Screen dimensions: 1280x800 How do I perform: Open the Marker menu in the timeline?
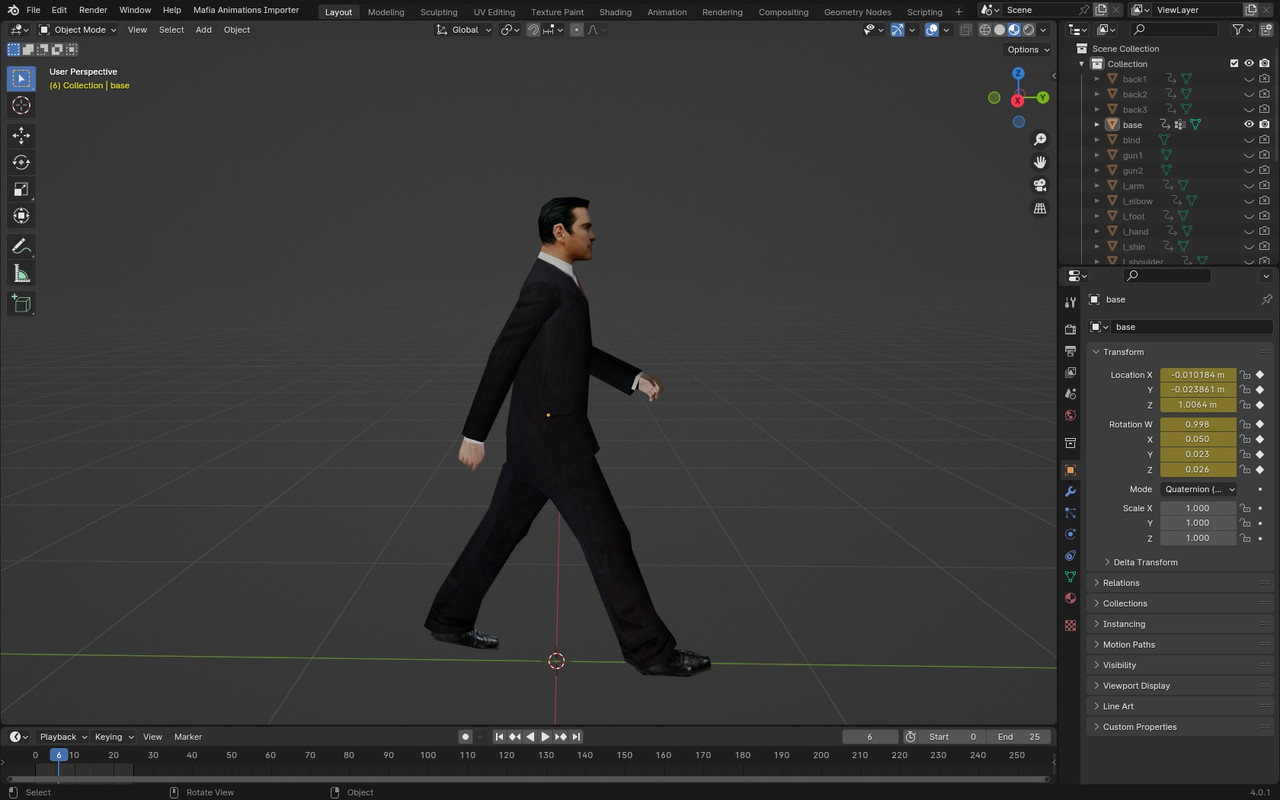point(188,737)
